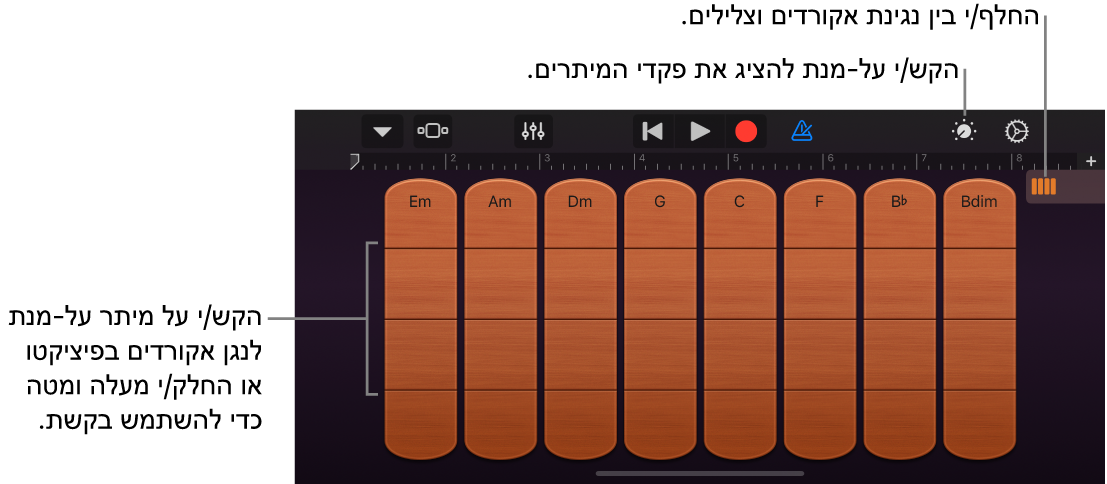Open the navigation dropdown triangle button
Viewport: 1107px width, 484px height.
click(382, 131)
